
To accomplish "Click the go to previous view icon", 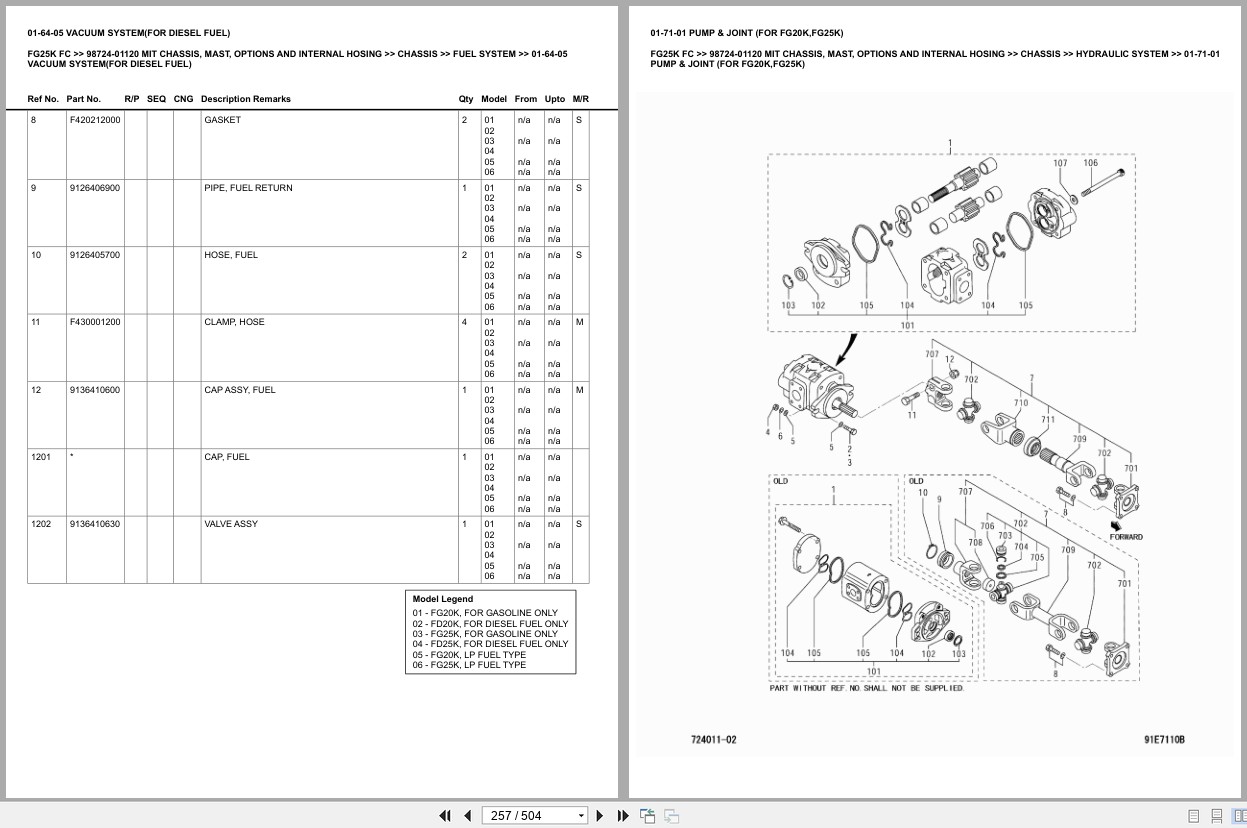I will (647, 816).
